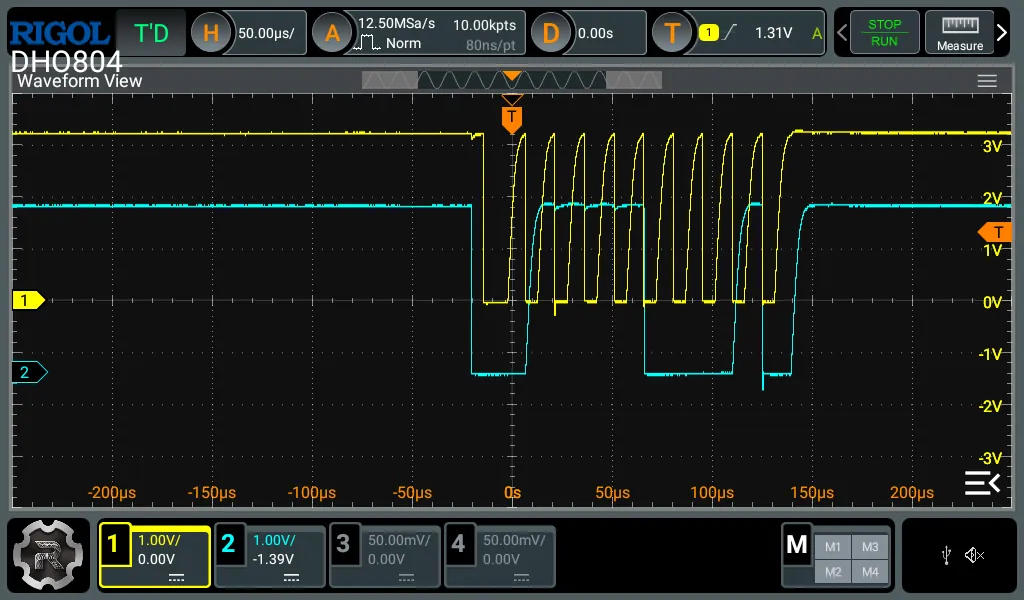
Task: Select the yellow channel 1 ground marker
Action: pyautogui.click(x=29, y=300)
